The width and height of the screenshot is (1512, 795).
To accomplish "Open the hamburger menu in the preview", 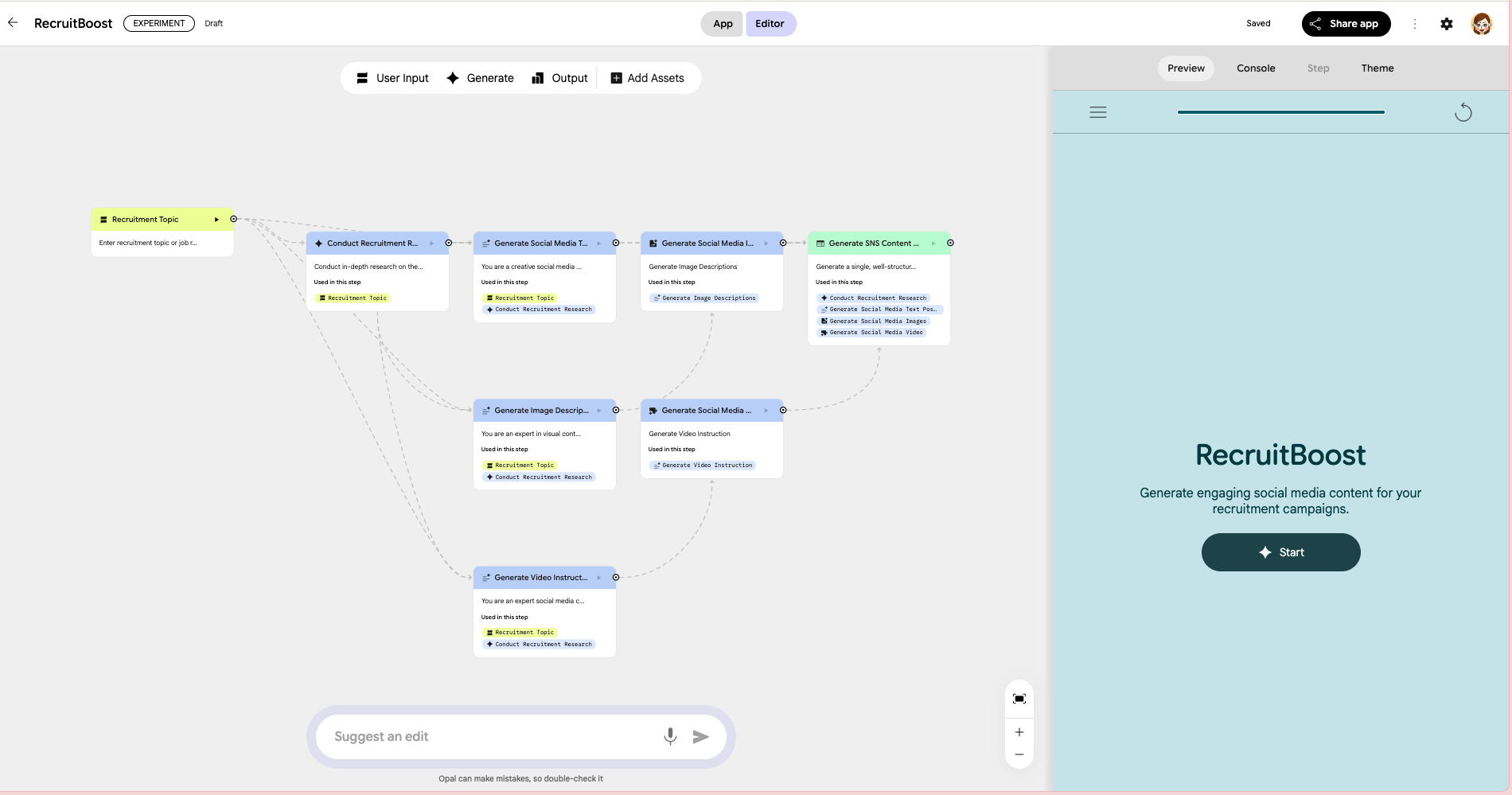I will pos(1098,112).
